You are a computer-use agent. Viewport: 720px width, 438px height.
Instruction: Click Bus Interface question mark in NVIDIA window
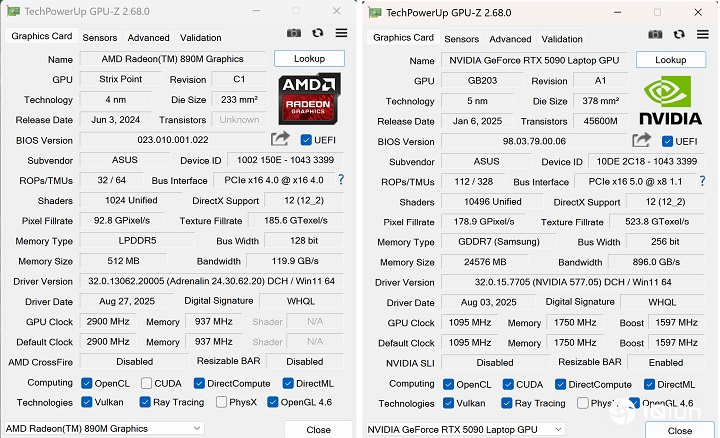point(701,182)
